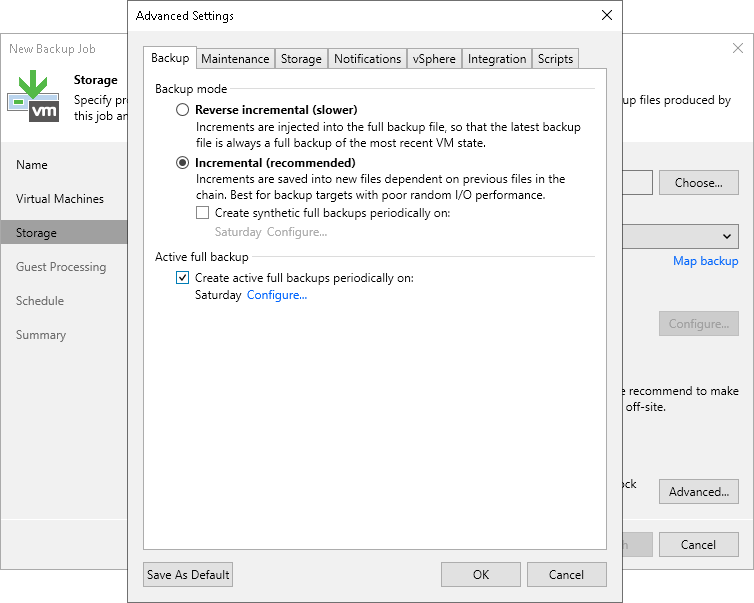Click Configure link for active full backup
Viewport: 754px width, 603px height.
click(277, 295)
